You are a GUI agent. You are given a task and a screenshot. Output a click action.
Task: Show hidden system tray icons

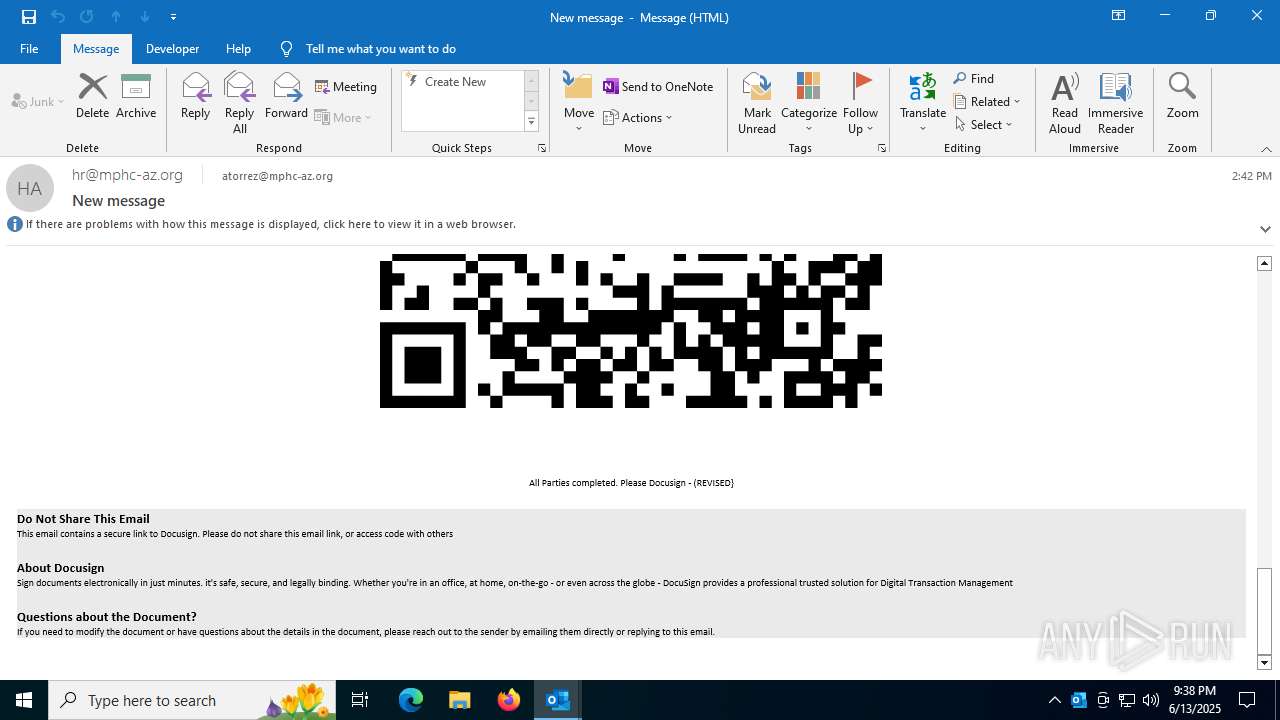pos(1054,700)
